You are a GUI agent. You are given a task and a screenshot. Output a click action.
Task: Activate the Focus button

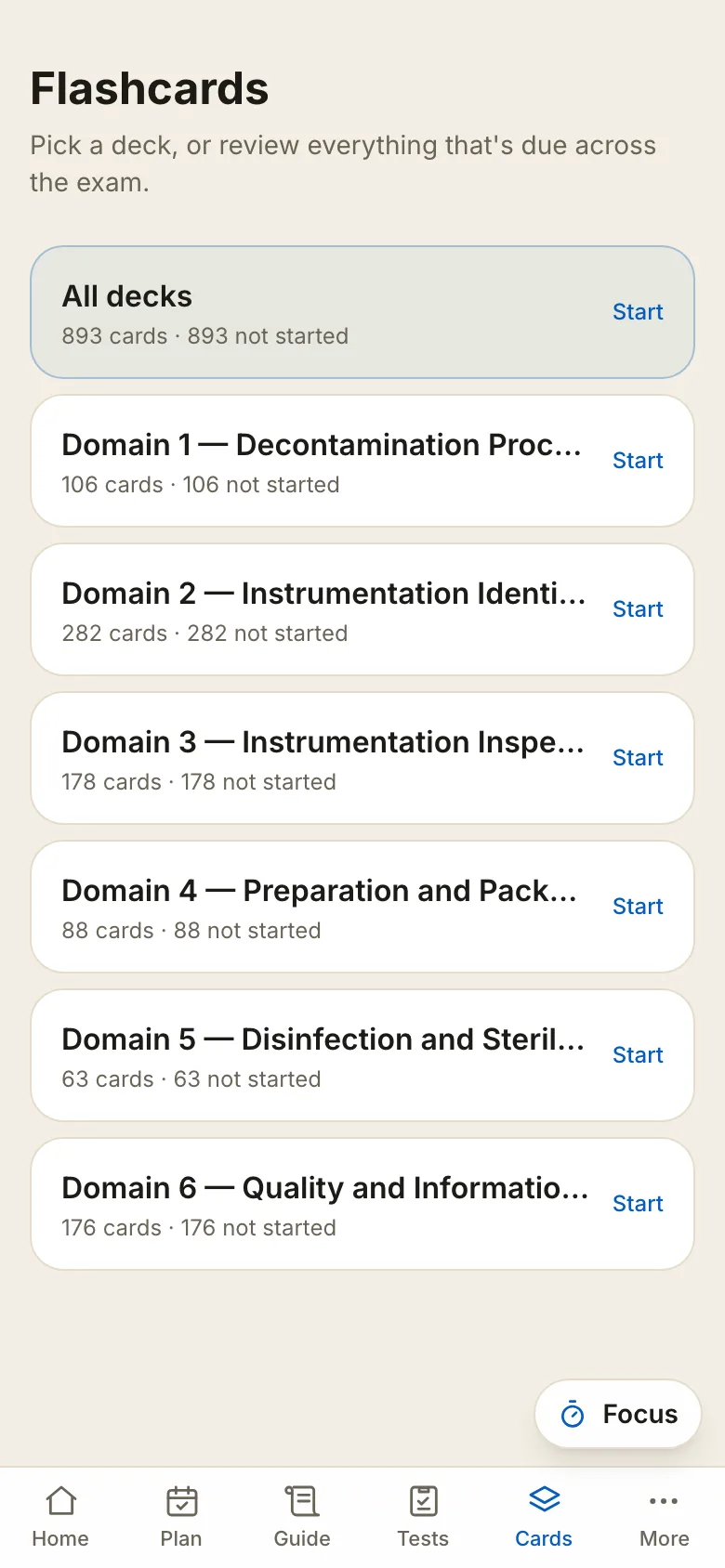[618, 1414]
